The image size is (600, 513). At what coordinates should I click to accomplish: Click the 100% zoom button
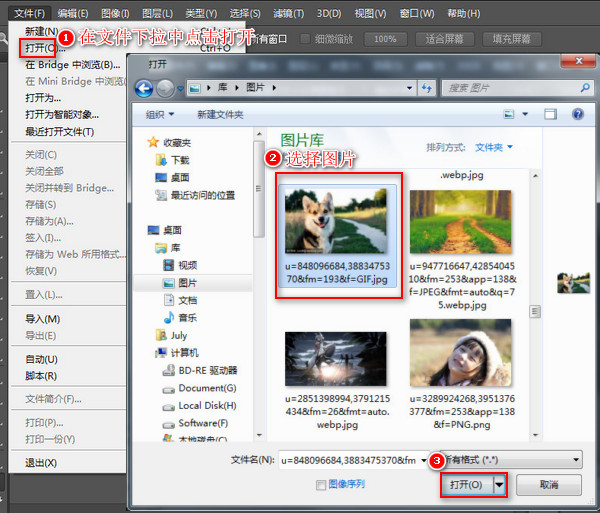point(385,39)
